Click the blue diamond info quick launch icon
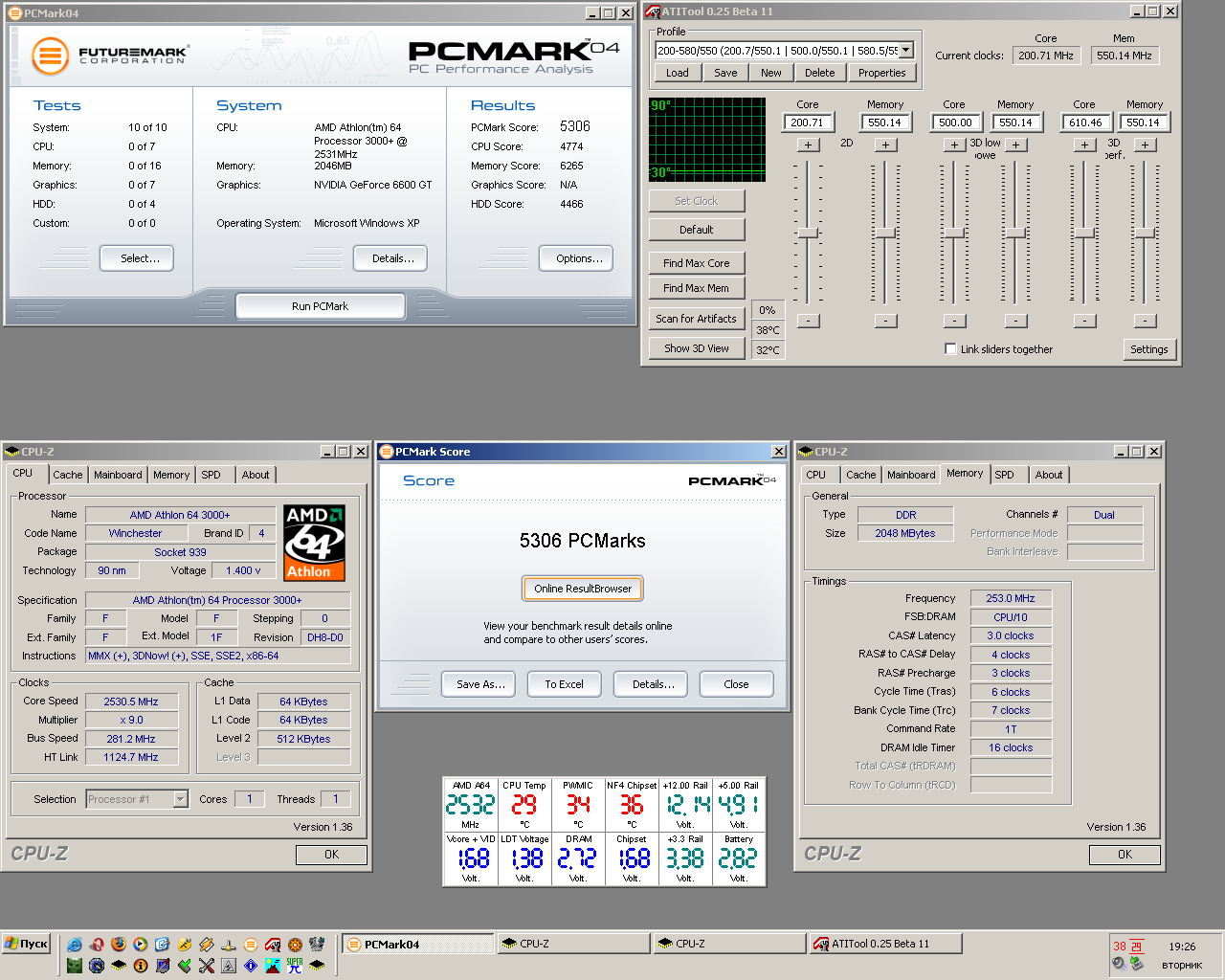The width and height of the screenshot is (1225, 980). click(251, 966)
